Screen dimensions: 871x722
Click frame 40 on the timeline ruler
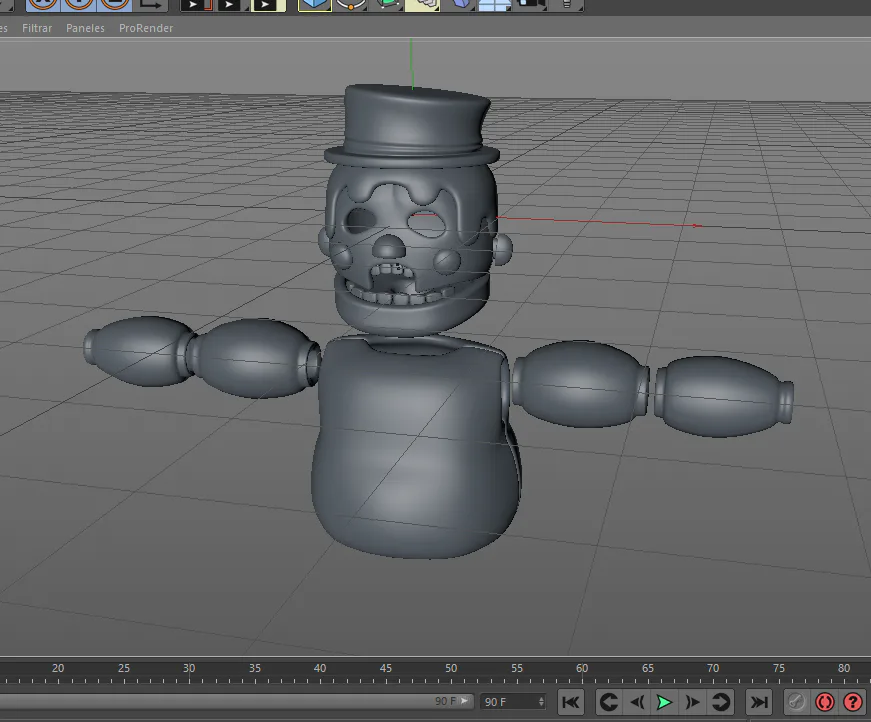coord(320,669)
